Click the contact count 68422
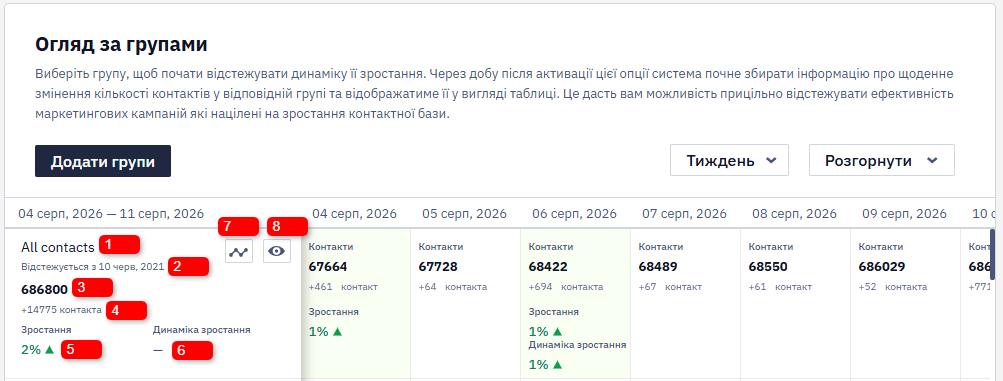The width and height of the screenshot is (1003, 381). (548, 267)
